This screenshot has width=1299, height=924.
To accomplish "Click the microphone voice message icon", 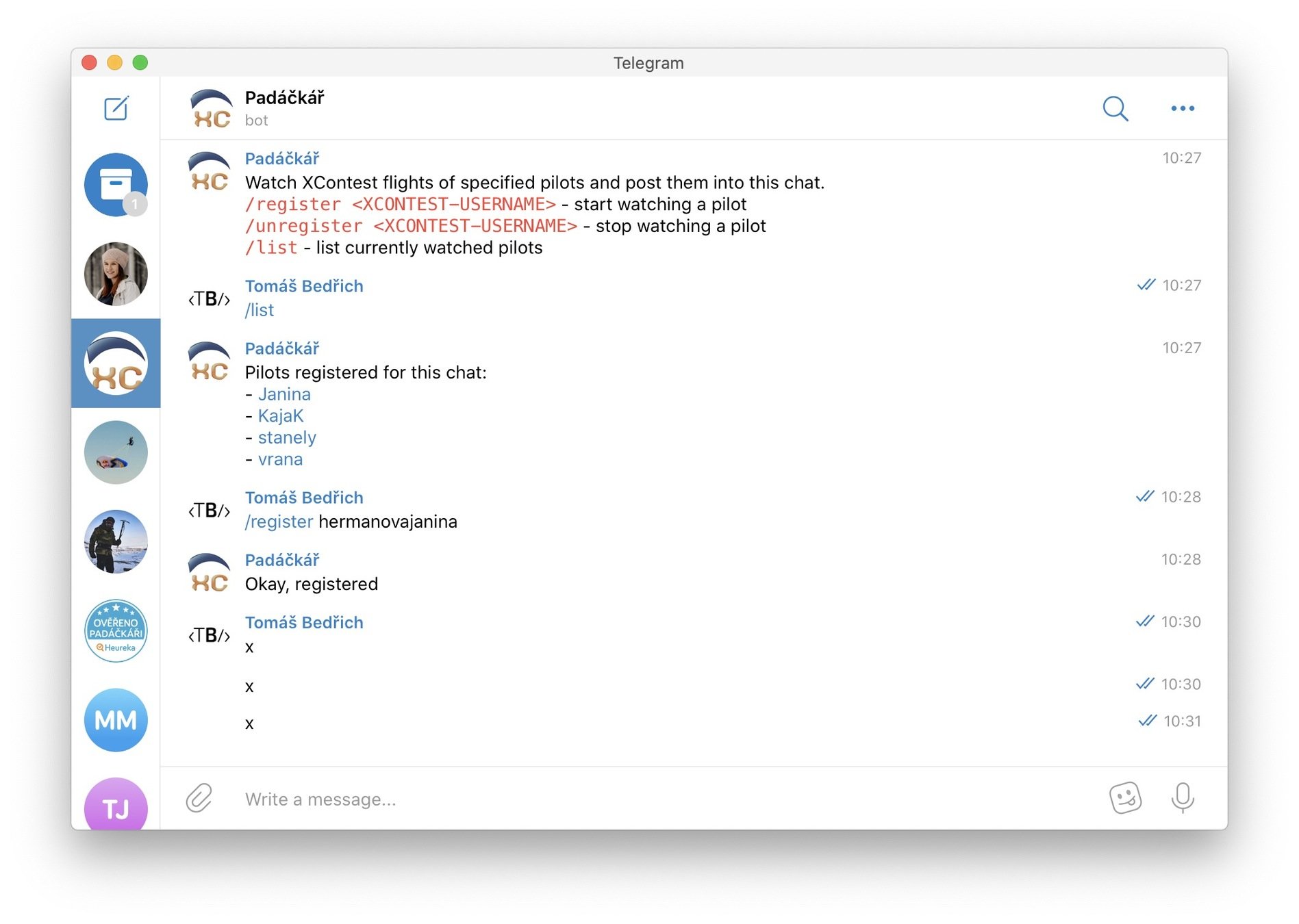I will [x=1183, y=798].
